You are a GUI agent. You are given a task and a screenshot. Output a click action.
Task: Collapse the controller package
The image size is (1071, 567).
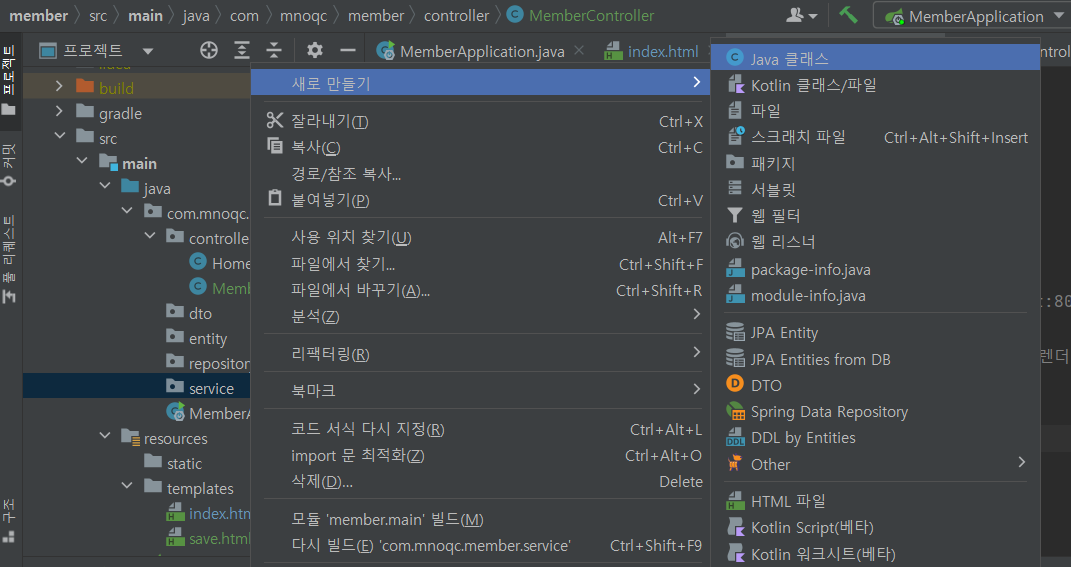pos(150,236)
